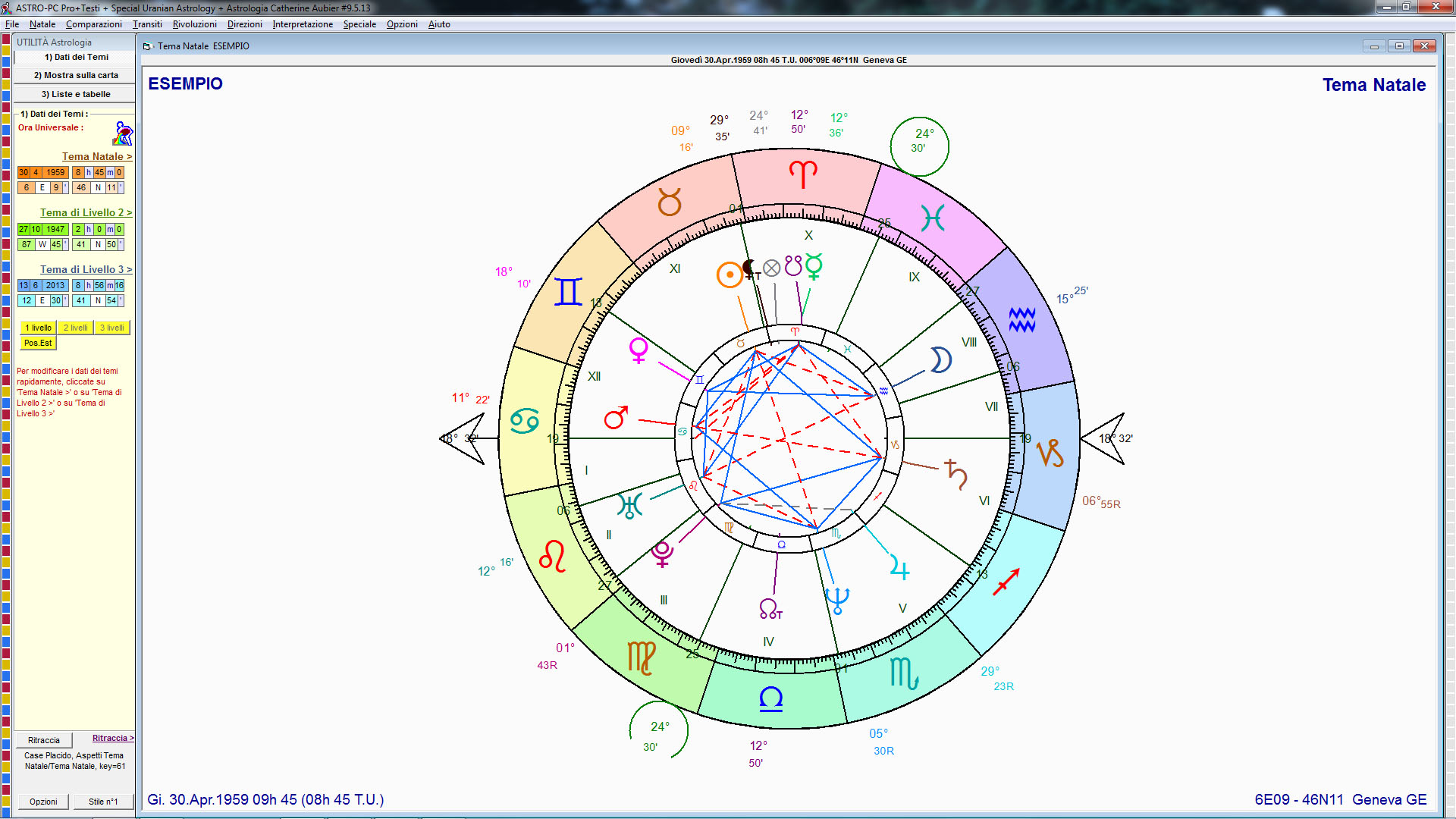Screen dimensions: 1456x819
Task: Select '2) Mostra sulla carta' button
Action: tap(75, 75)
